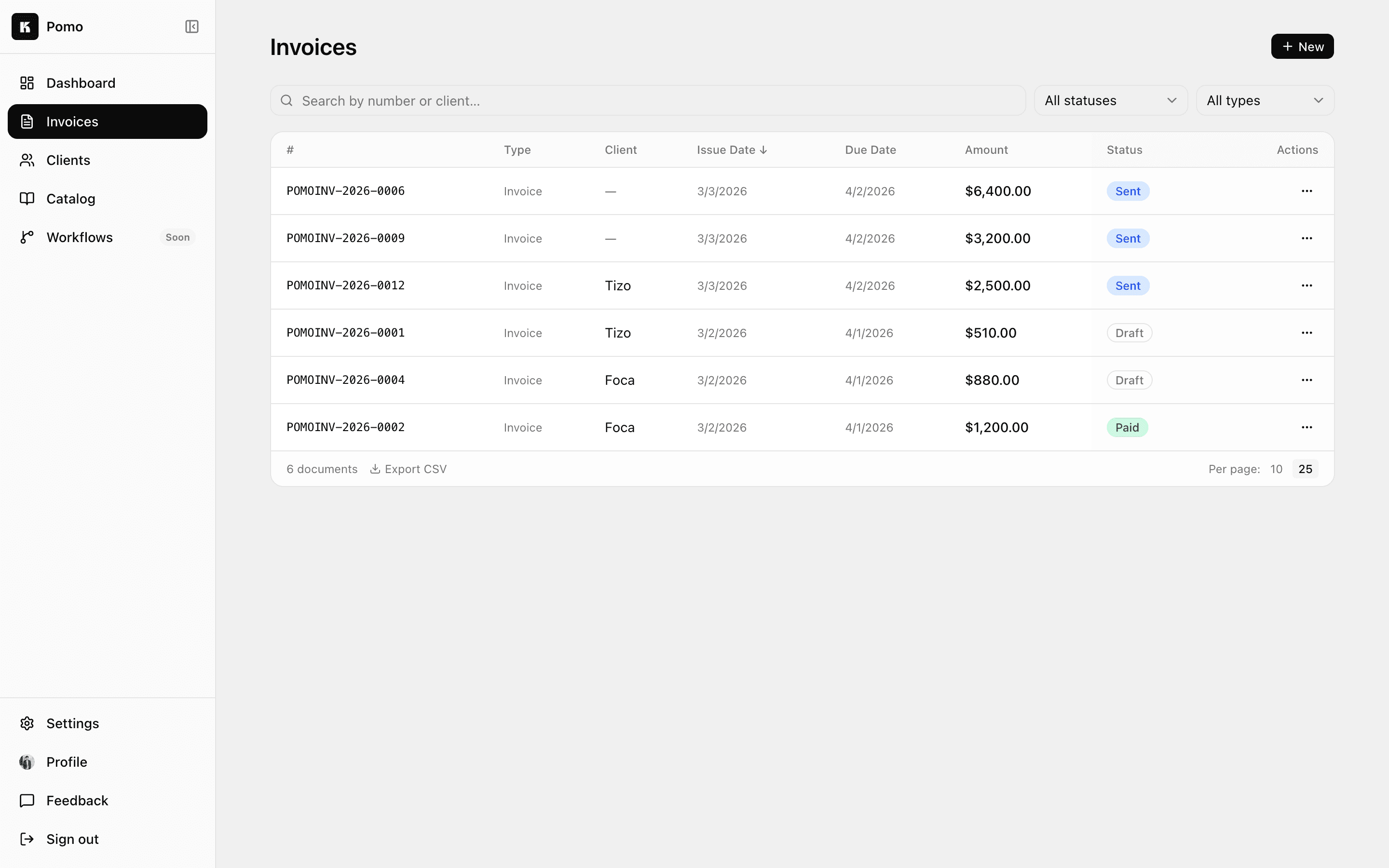
Task: Click the search magnifier icon
Action: (x=287, y=100)
